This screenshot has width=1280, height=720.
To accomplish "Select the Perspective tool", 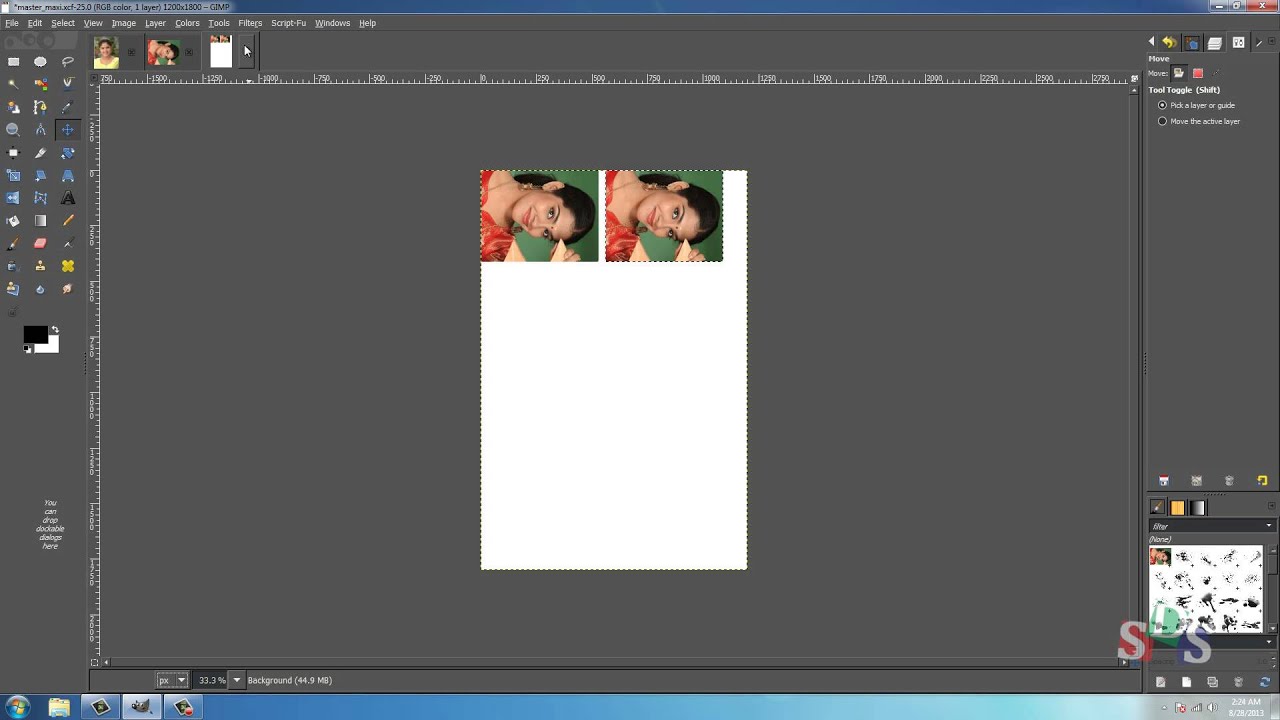I will [68, 175].
